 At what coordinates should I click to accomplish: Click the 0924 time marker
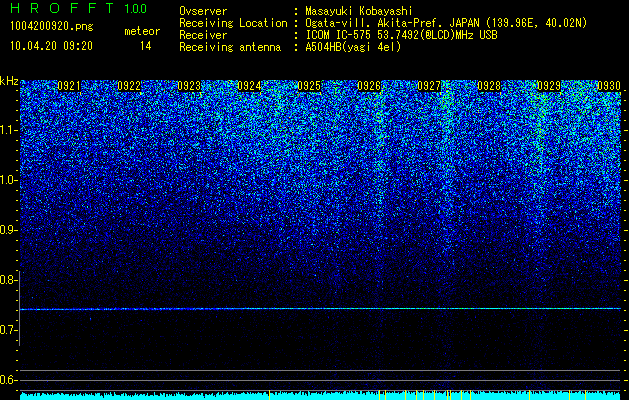249,86
